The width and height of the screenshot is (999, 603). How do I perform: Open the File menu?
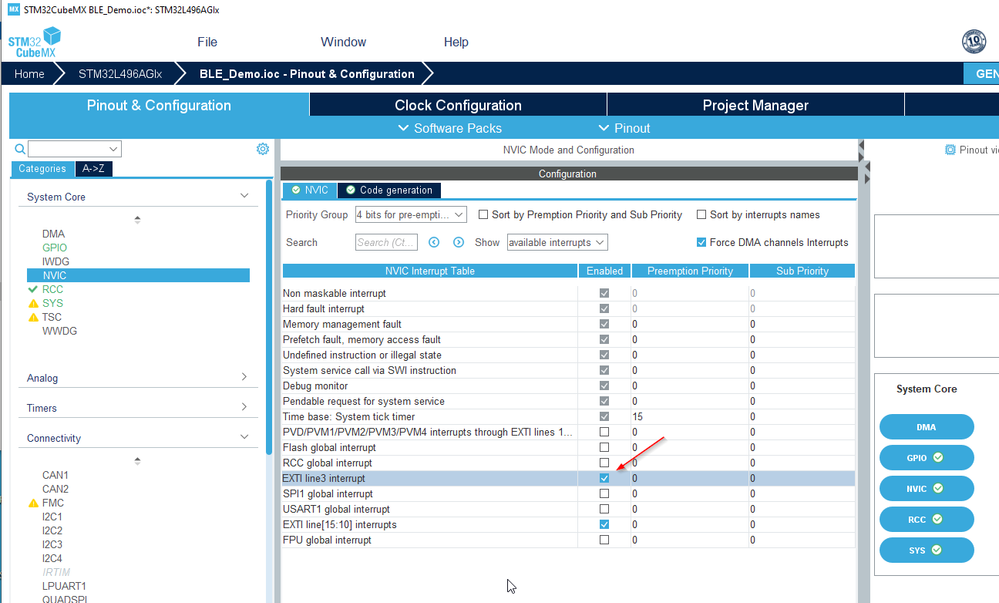click(x=207, y=42)
